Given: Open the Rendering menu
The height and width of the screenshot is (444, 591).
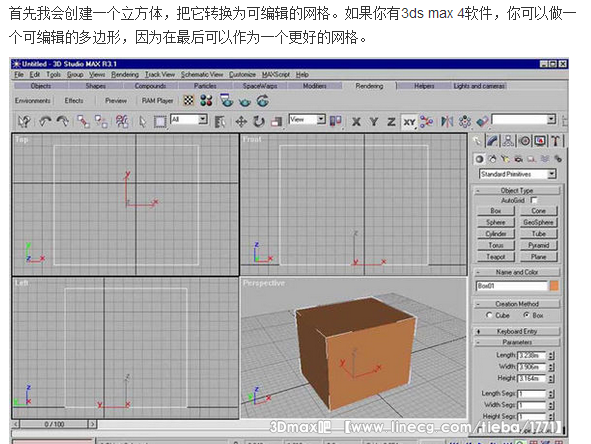Looking at the screenshot, I should (x=125, y=74).
